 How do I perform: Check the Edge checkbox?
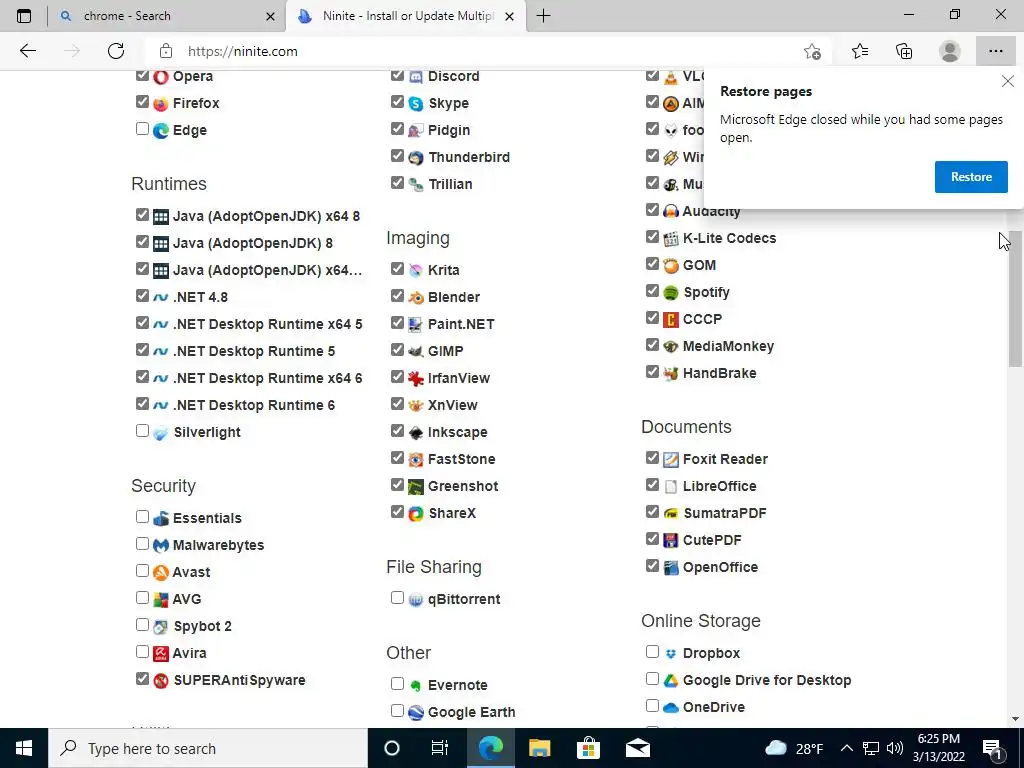pos(142,129)
